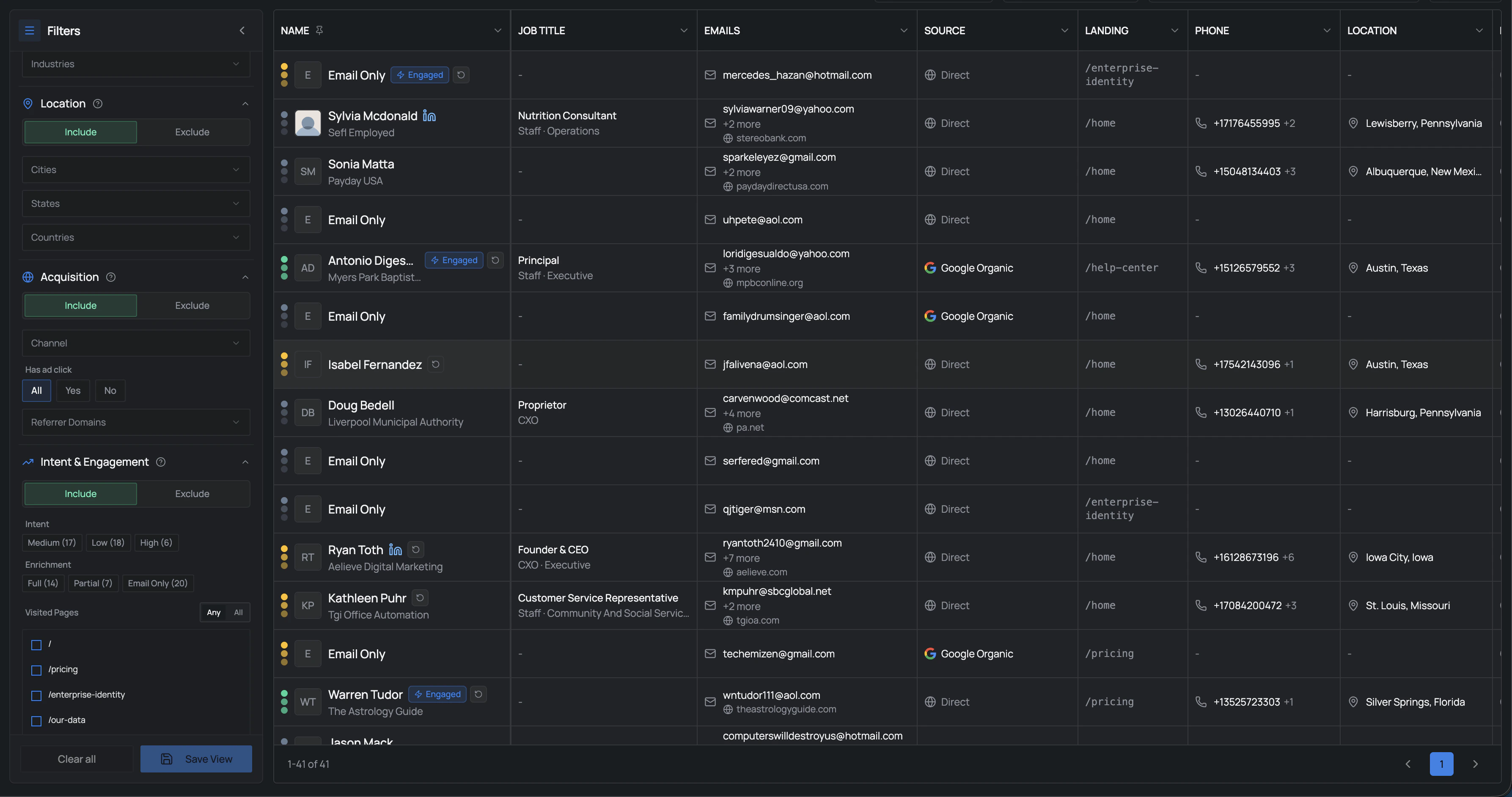
Task: Click the Google icon in Warren Tudor's source... wait, Antonio's Google Organic source icon
Action: click(931, 268)
